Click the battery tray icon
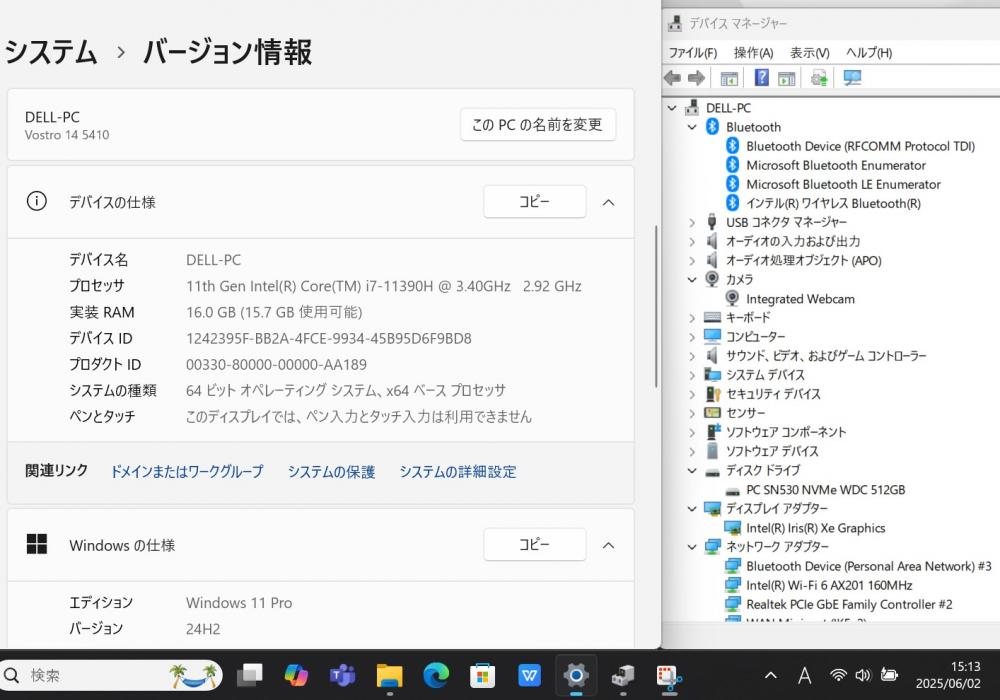This screenshot has height=700, width=1000. tap(889, 674)
